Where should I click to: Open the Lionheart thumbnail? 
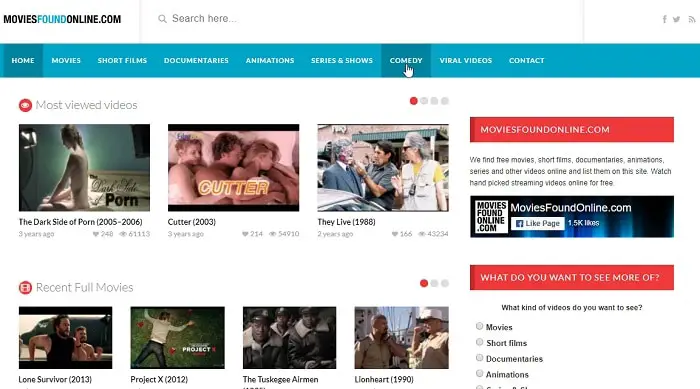pos(401,338)
